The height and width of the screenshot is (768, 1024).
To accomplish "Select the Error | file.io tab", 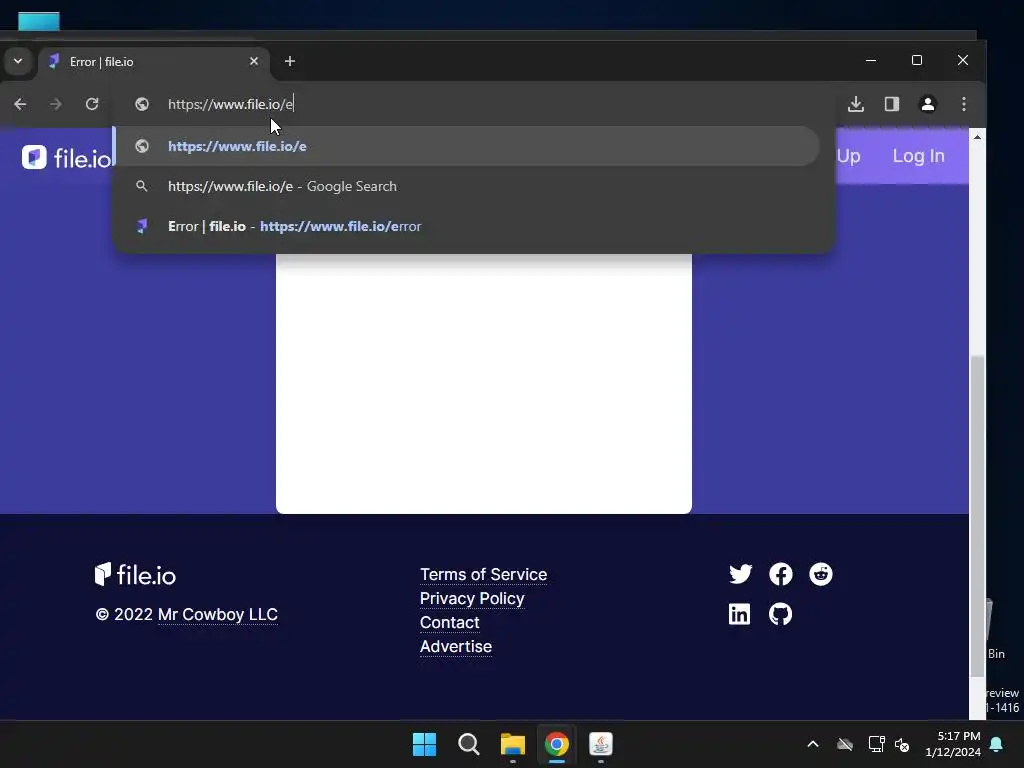I will click(x=153, y=61).
